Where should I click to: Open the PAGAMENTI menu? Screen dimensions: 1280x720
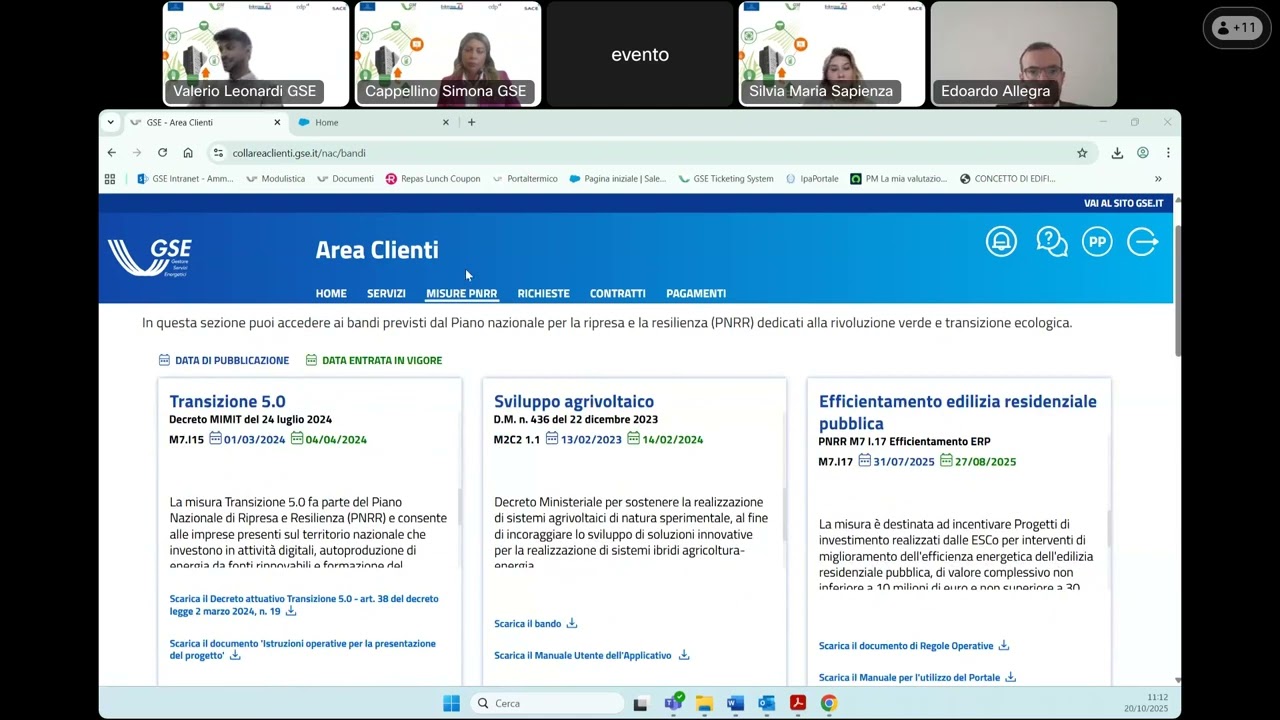[696, 293]
